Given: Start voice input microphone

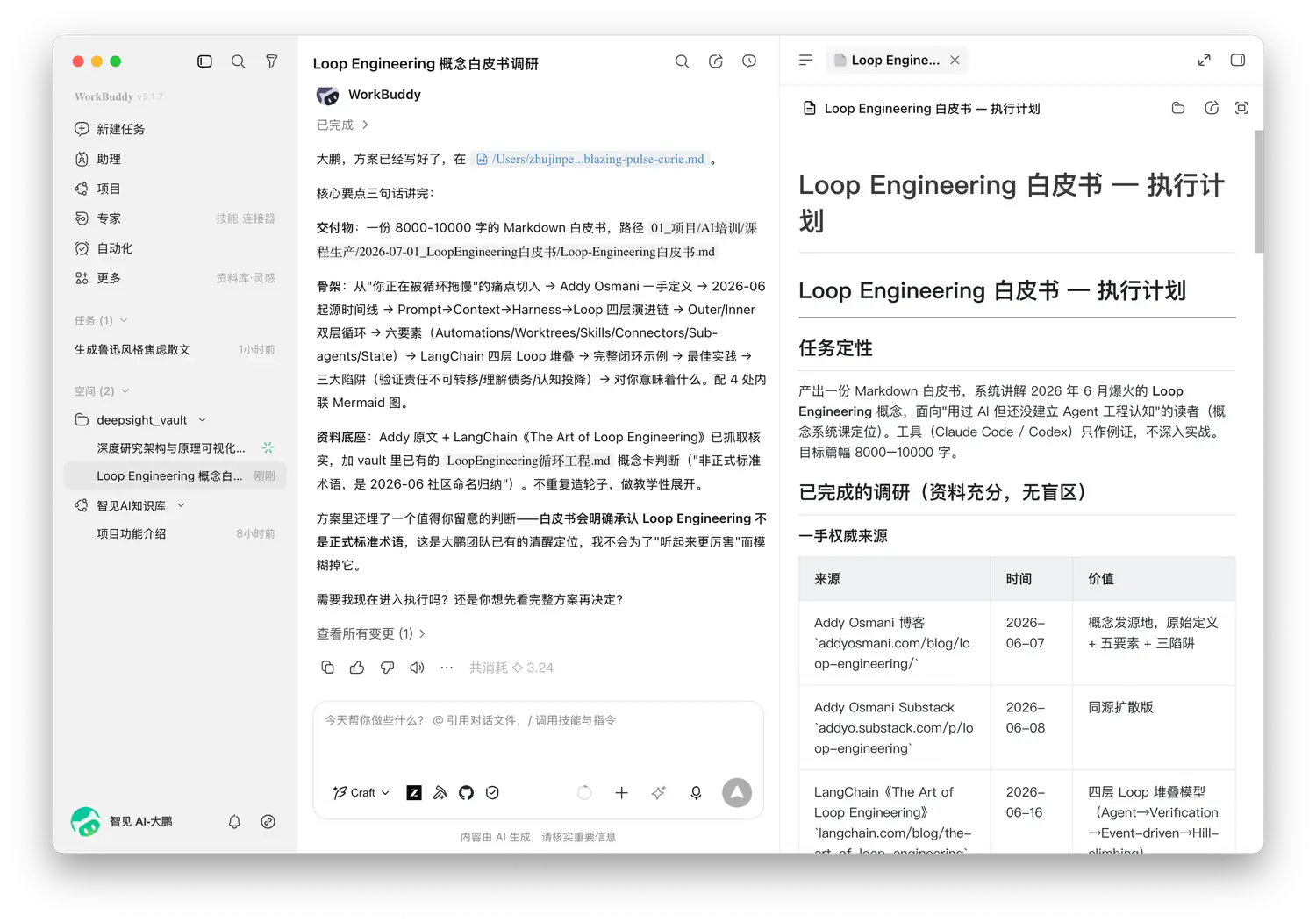Looking at the screenshot, I should [x=696, y=792].
